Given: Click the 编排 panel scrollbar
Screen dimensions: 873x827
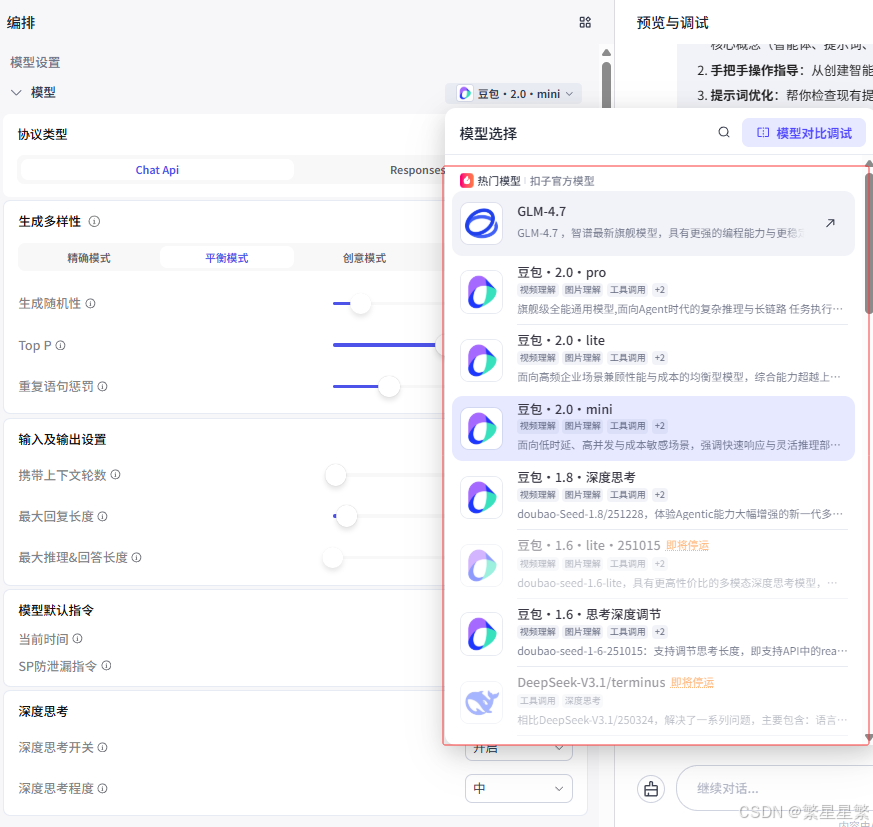Looking at the screenshot, I should point(606,84).
